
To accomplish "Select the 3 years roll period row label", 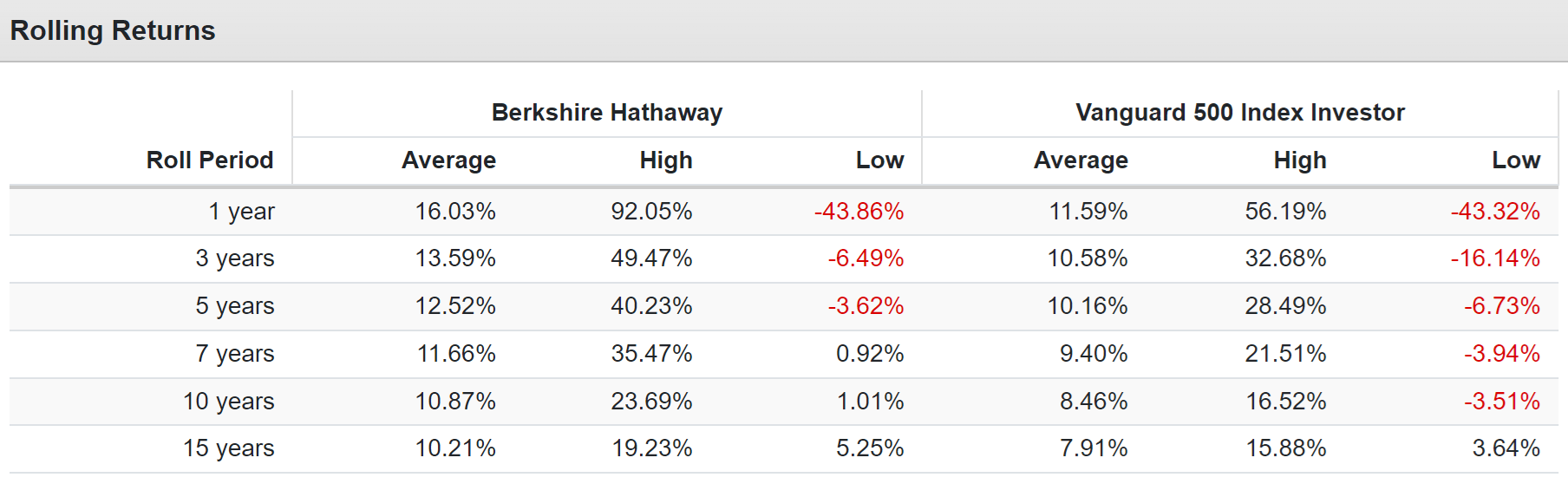I will click(234, 258).
